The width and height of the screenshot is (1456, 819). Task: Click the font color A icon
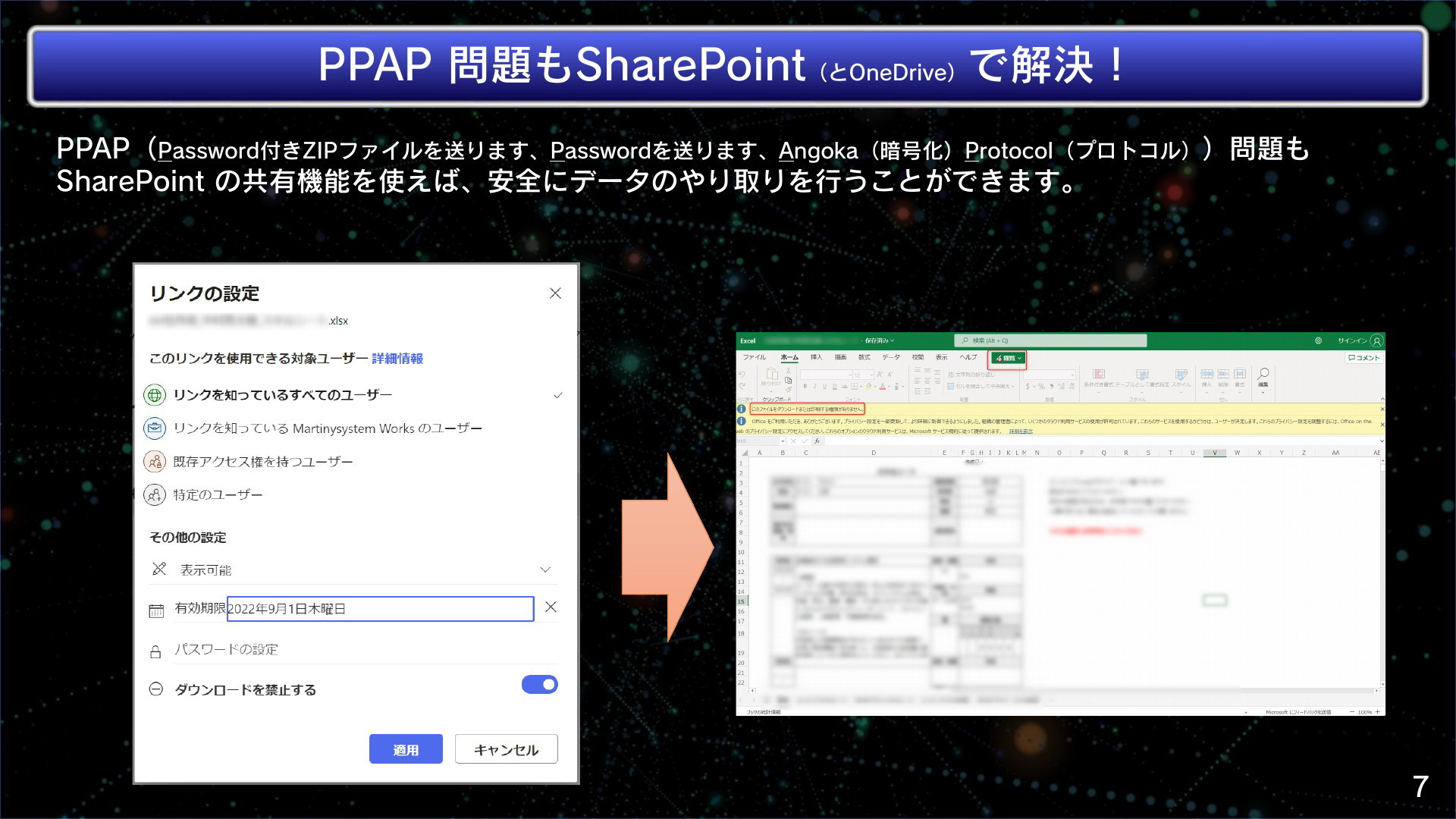coord(883,387)
